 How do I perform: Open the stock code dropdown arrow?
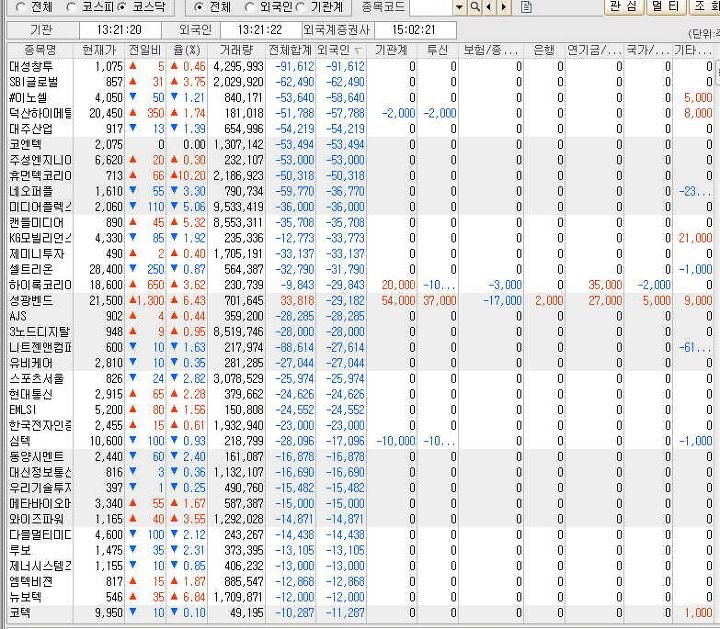coord(459,7)
